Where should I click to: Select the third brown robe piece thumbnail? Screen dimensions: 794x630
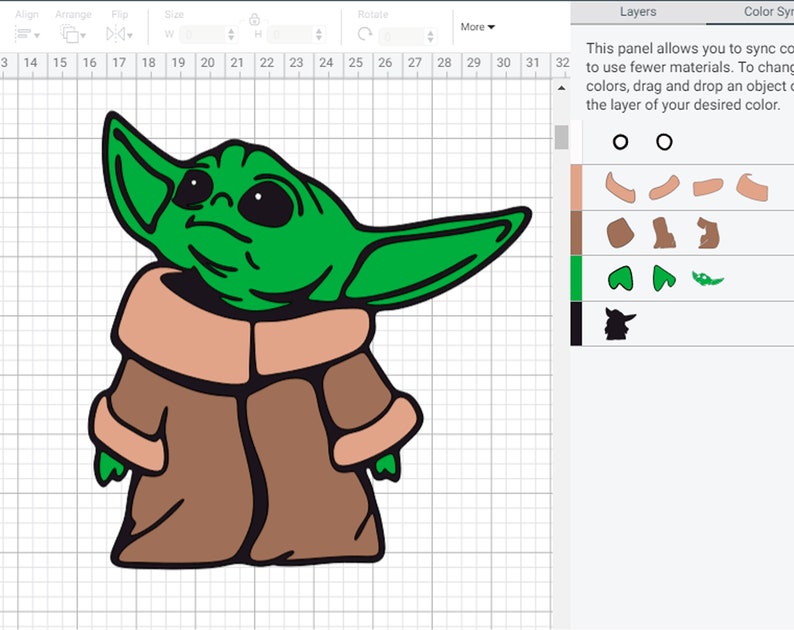708,233
